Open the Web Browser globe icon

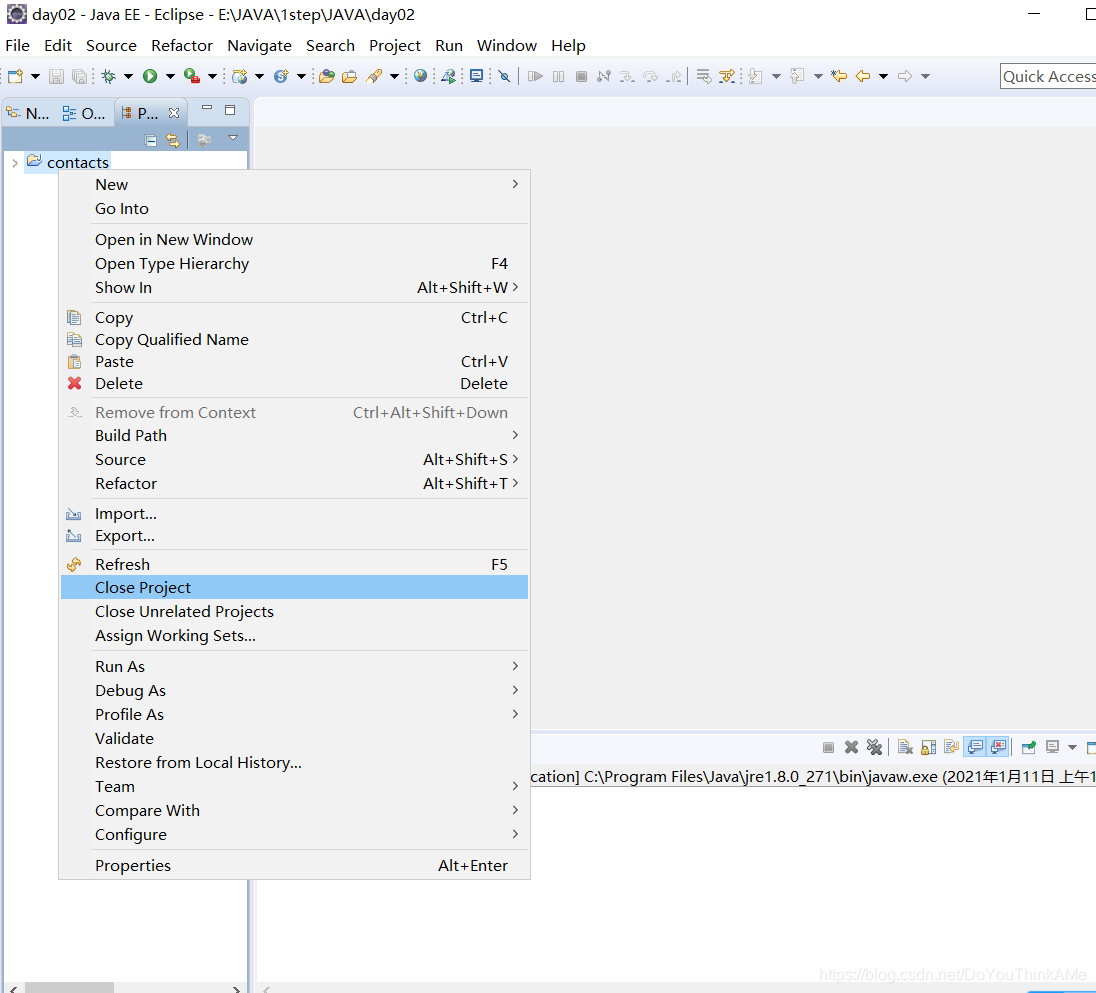(x=420, y=75)
